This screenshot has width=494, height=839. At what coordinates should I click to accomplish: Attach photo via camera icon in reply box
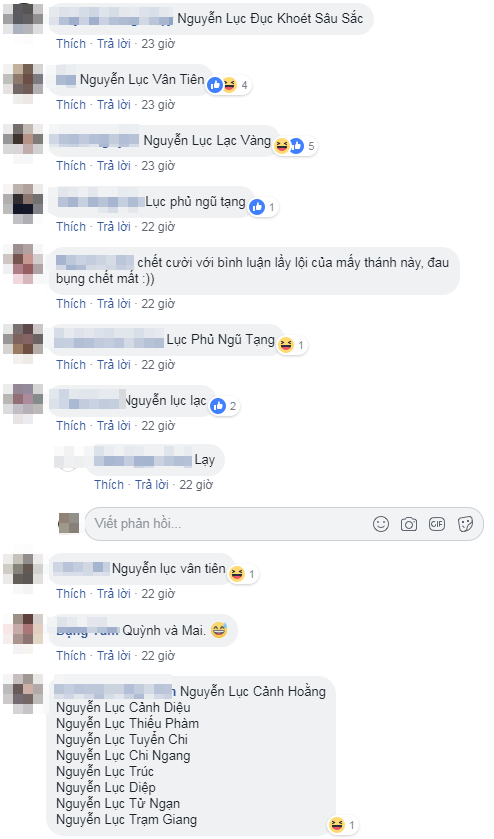[x=409, y=524]
